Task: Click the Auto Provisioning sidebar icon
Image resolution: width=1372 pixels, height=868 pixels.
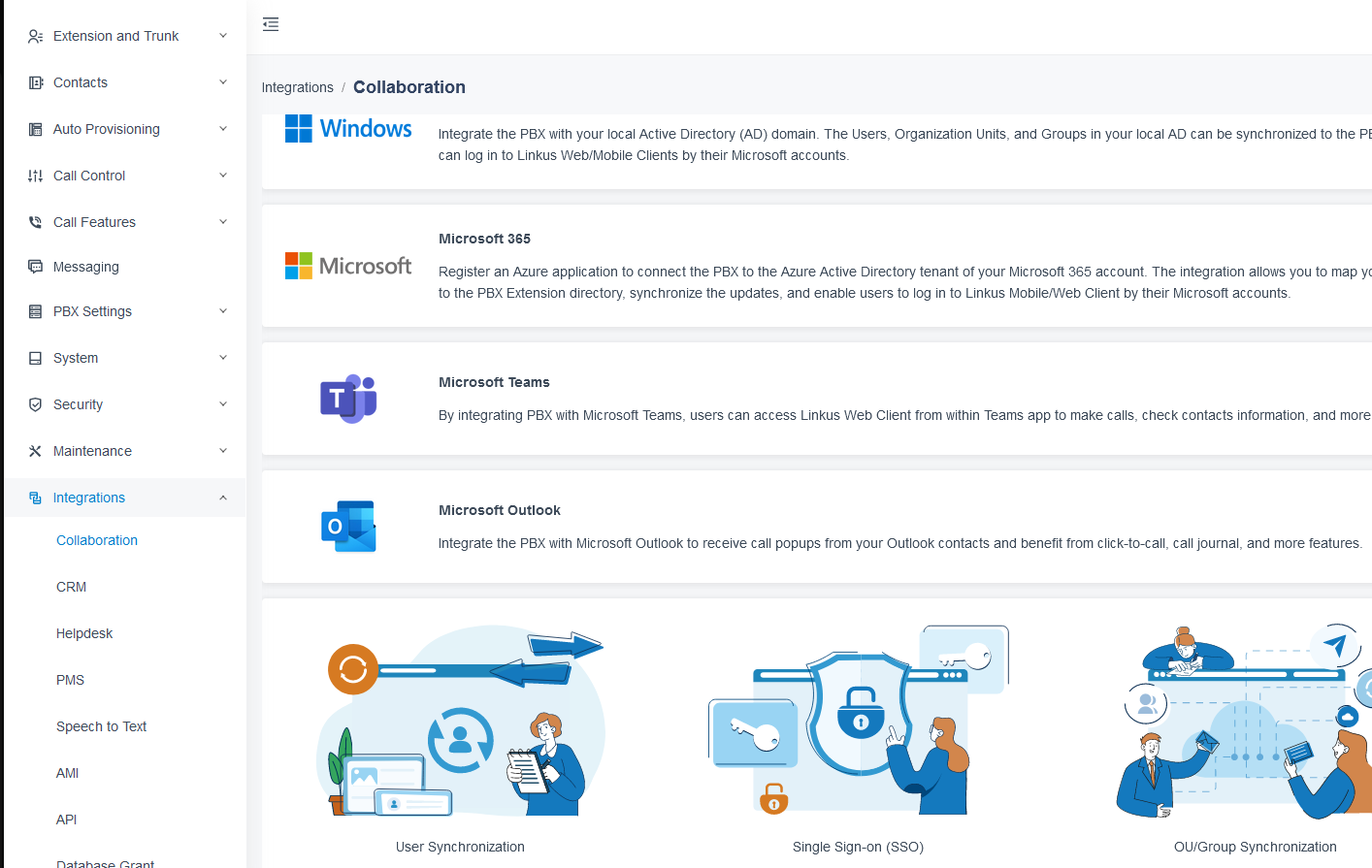Action: pyautogui.click(x=35, y=129)
